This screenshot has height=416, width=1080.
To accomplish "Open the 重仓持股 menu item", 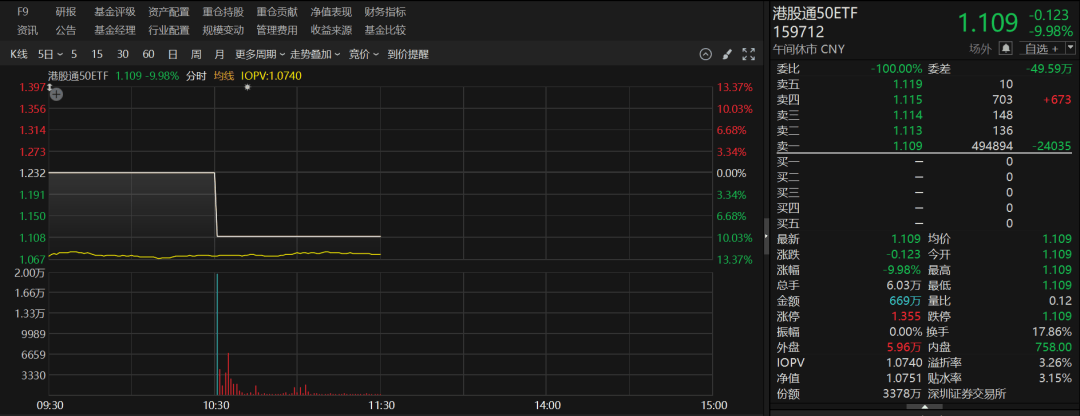I will pyautogui.click(x=222, y=12).
